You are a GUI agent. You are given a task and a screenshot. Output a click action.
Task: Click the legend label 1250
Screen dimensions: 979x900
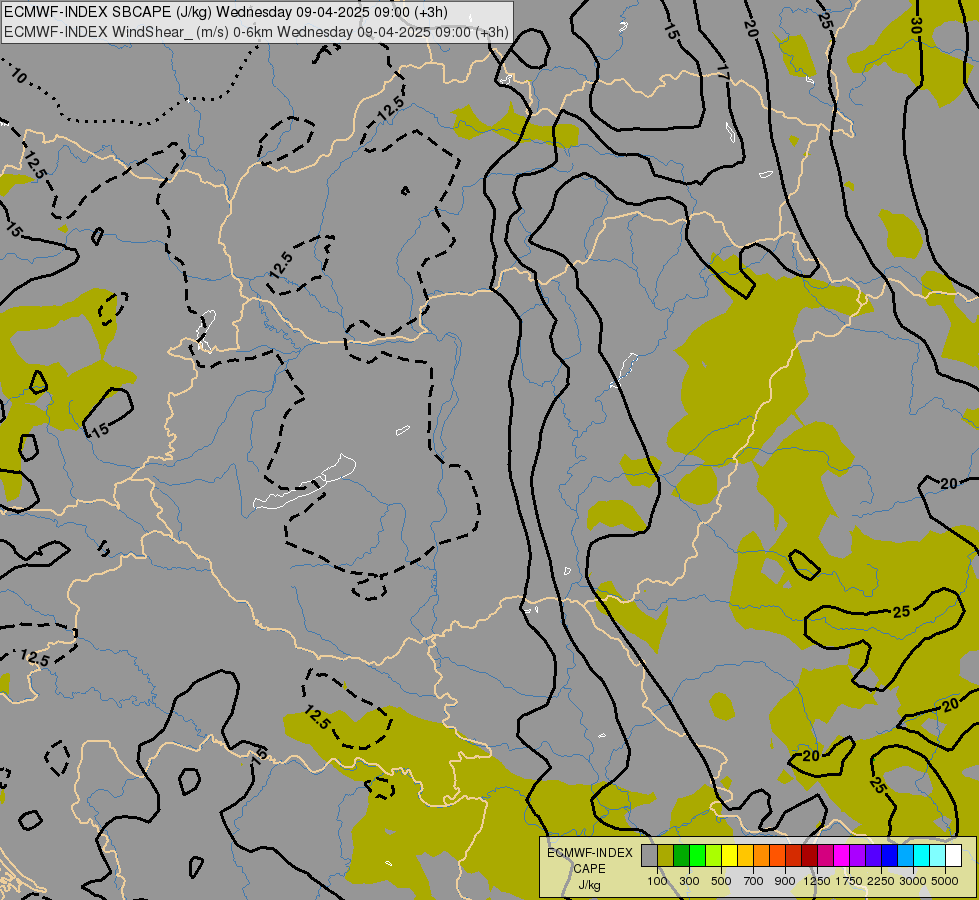(817, 881)
